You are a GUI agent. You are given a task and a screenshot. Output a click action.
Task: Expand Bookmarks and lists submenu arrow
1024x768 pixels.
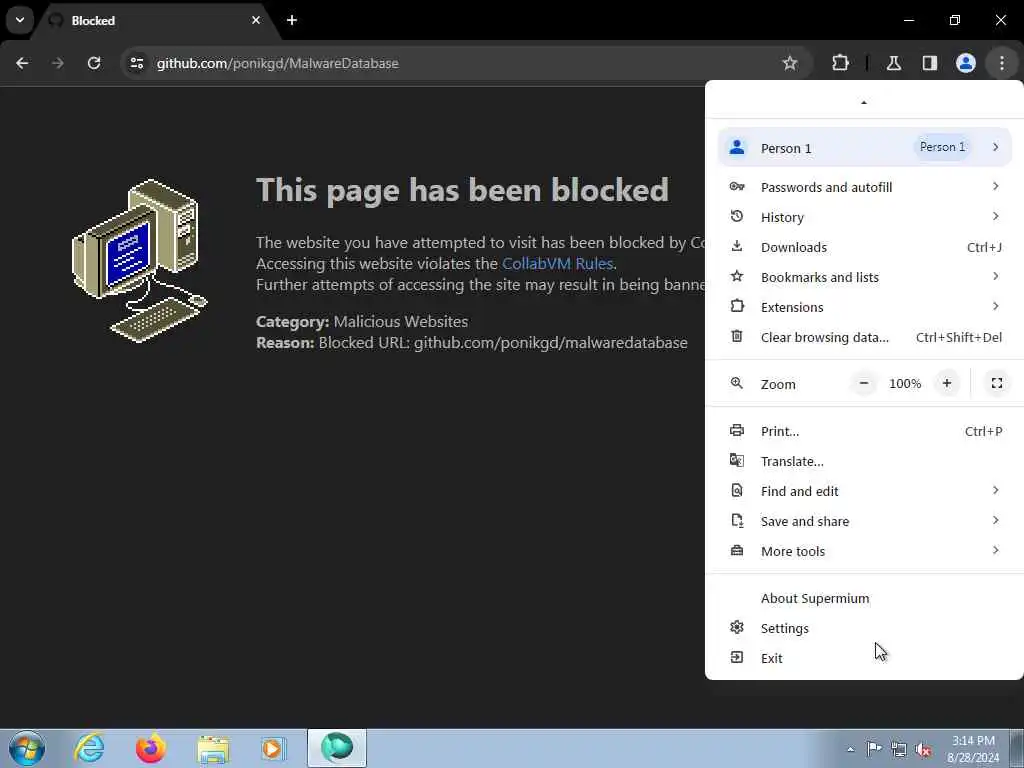995,276
